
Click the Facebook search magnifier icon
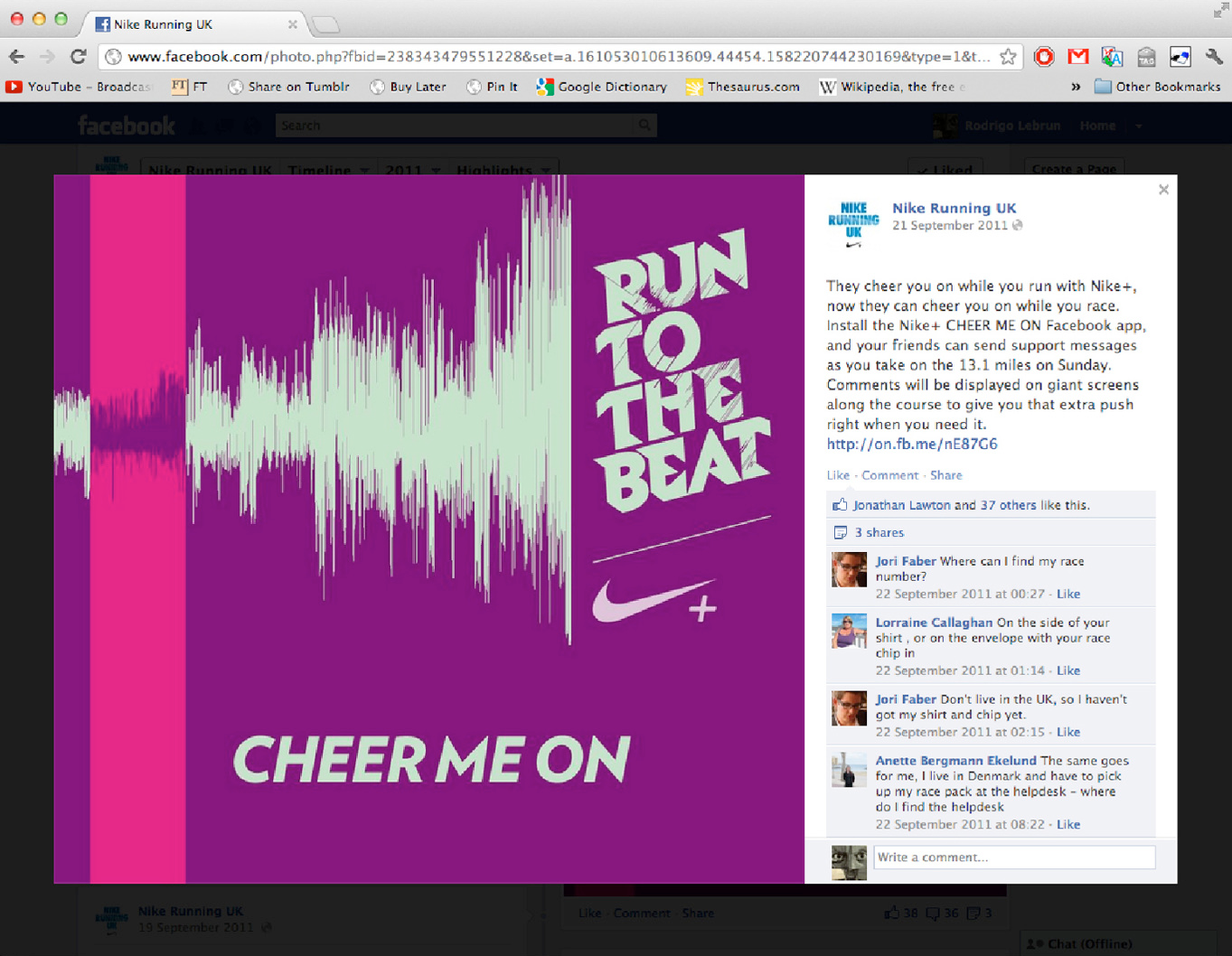(x=644, y=126)
